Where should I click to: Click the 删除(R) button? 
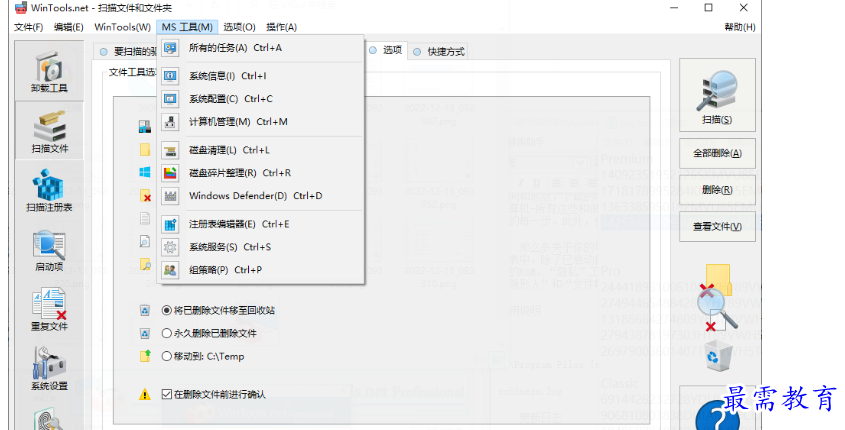click(717, 190)
